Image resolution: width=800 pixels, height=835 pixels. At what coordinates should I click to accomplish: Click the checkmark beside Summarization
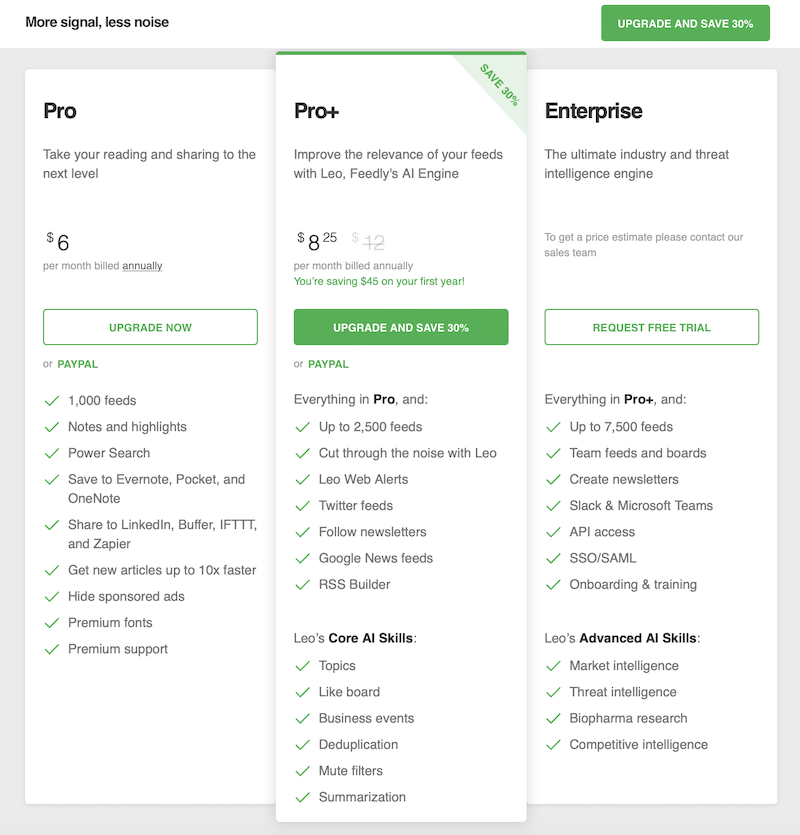302,798
